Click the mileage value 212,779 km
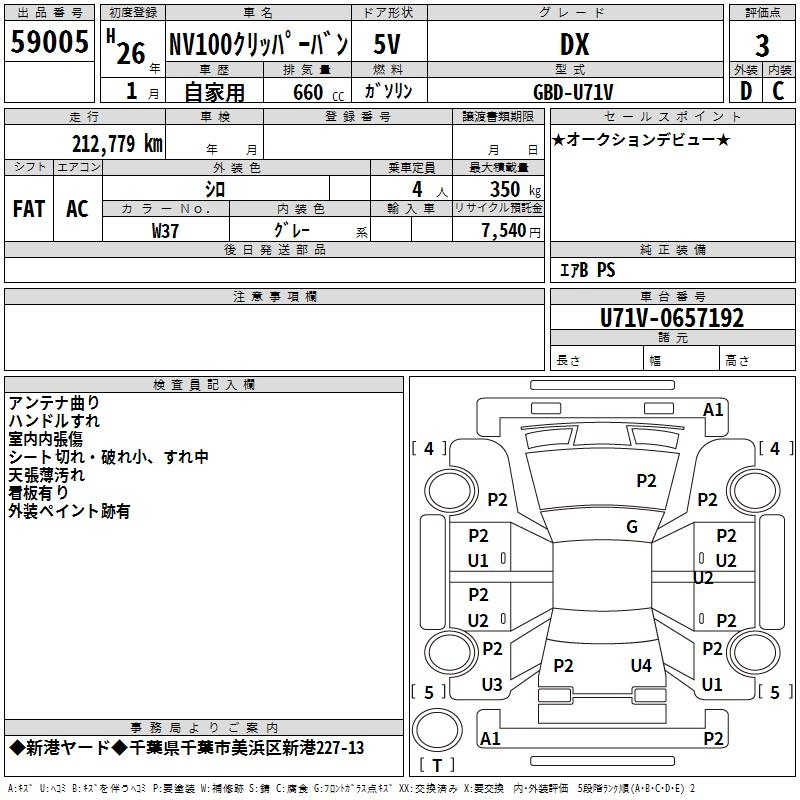This screenshot has height=800, width=800. (117, 143)
